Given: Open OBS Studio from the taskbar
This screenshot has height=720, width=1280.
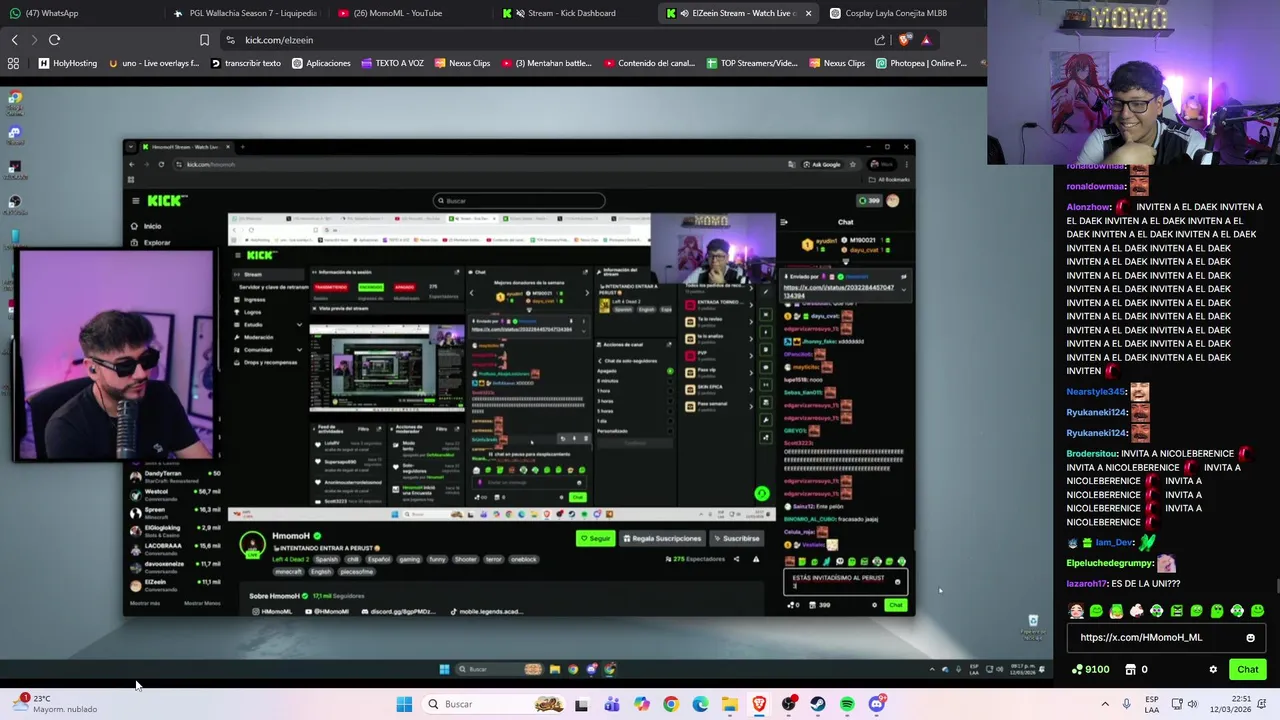Looking at the screenshot, I should click(789, 704).
